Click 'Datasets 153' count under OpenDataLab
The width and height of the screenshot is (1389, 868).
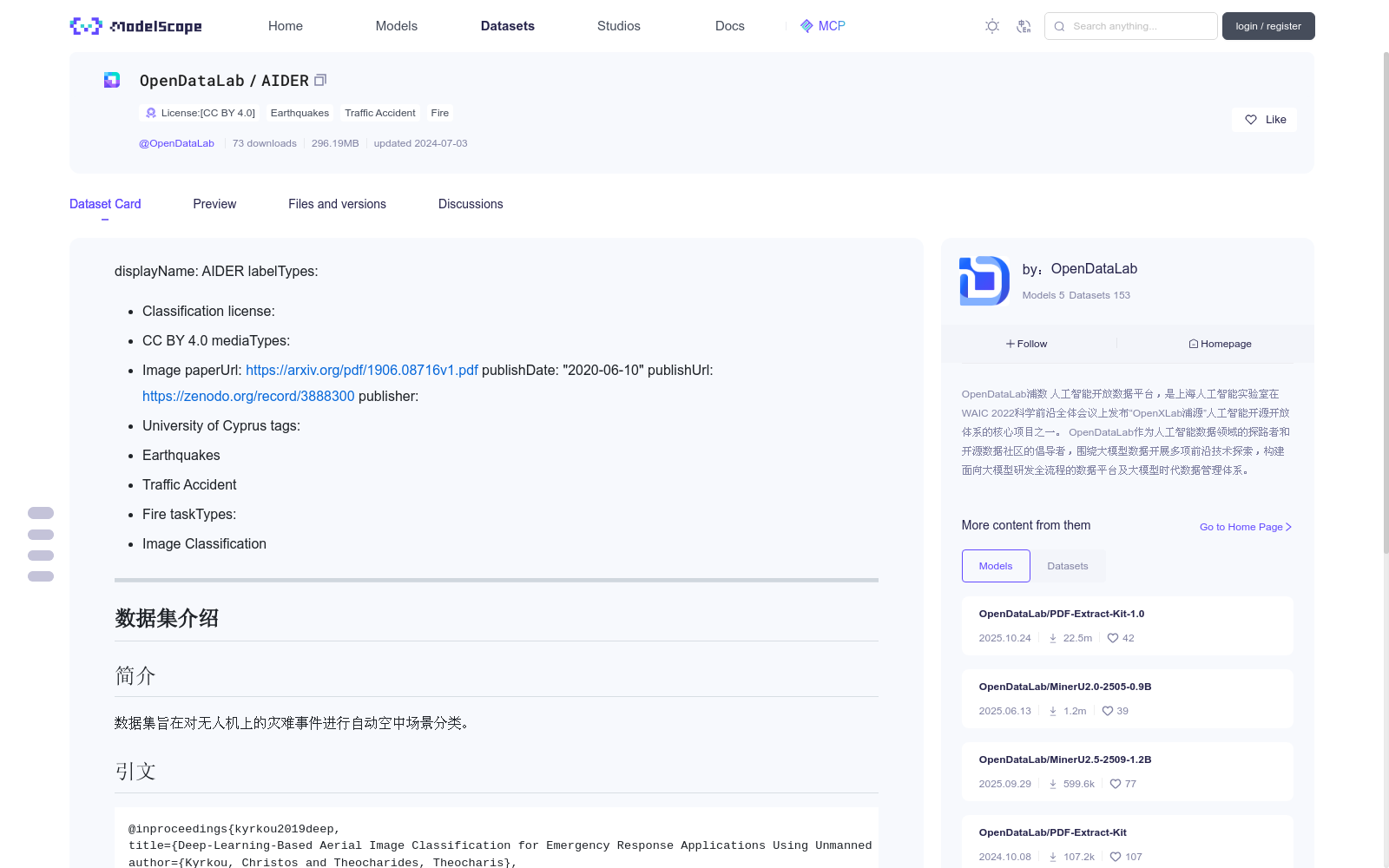[1100, 295]
